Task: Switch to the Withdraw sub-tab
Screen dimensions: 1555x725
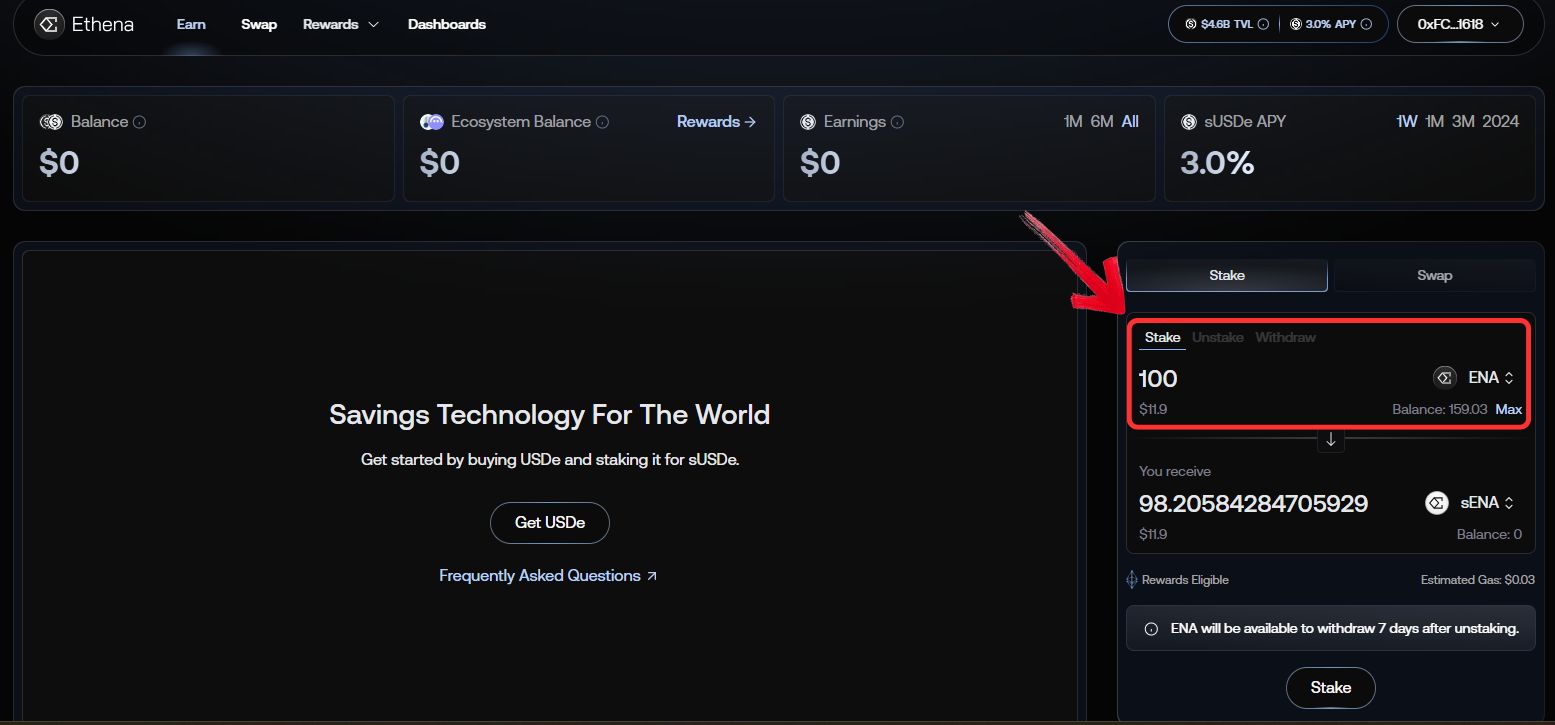Action: (x=1286, y=338)
